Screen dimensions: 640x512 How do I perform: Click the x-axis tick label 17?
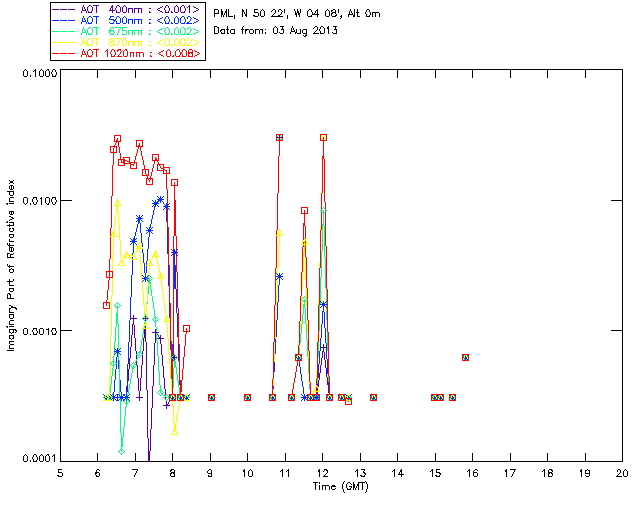click(x=510, y=473)
